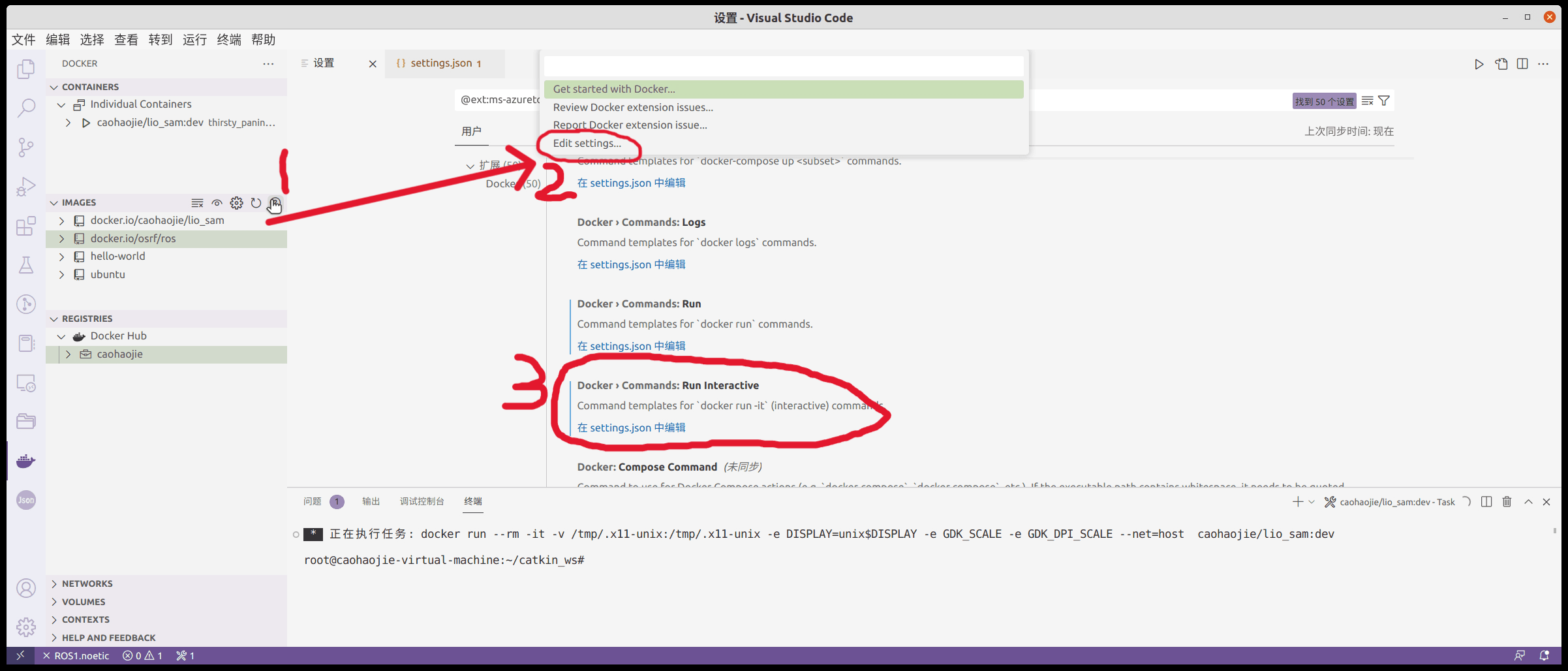The width and height of the screenshot is (1568, 671).
Task: Open the Search view in activity bar
Action: 26,108
